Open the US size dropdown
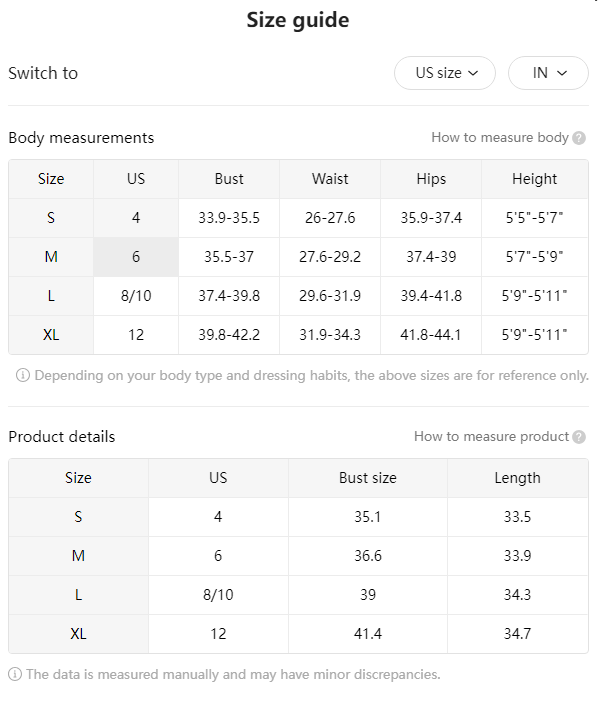This screenshot has width=599, height=701. pyautogui.click(x=445, y=73)
